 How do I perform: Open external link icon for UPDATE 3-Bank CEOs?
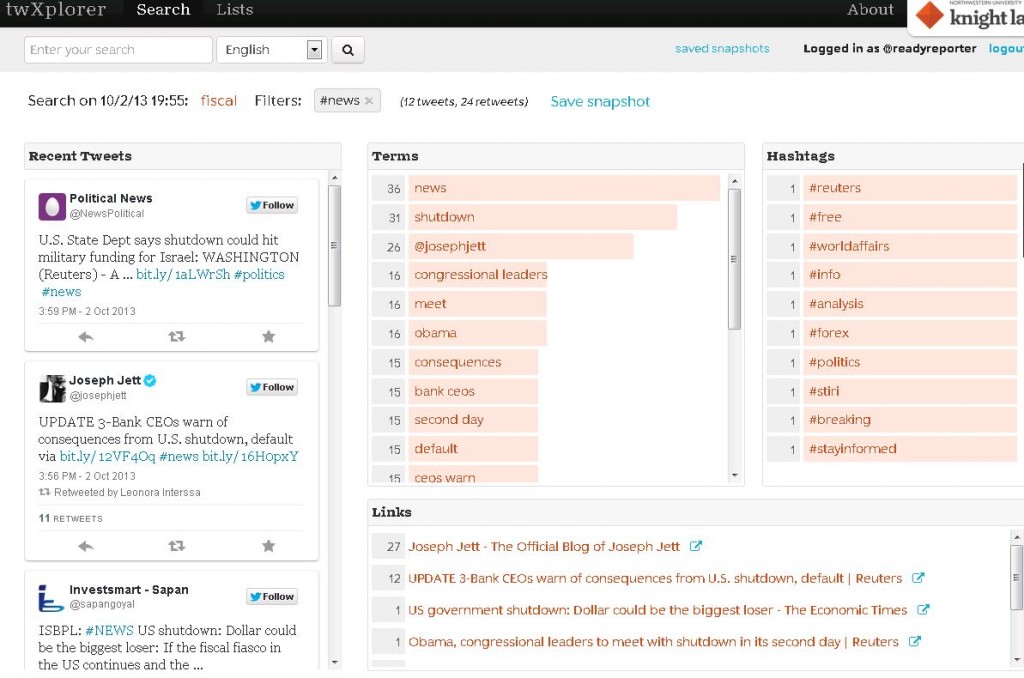coord(918,578)
